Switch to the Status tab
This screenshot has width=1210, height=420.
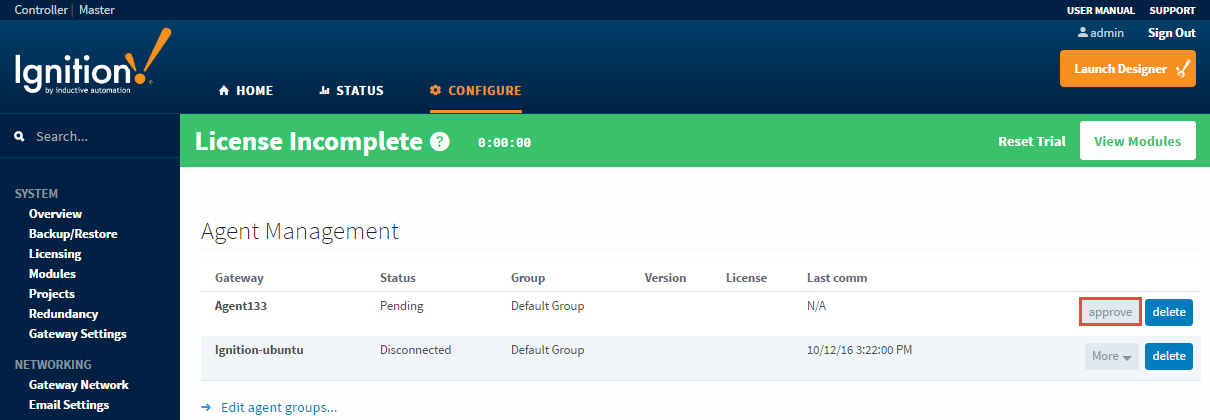[x=351, y=90]
